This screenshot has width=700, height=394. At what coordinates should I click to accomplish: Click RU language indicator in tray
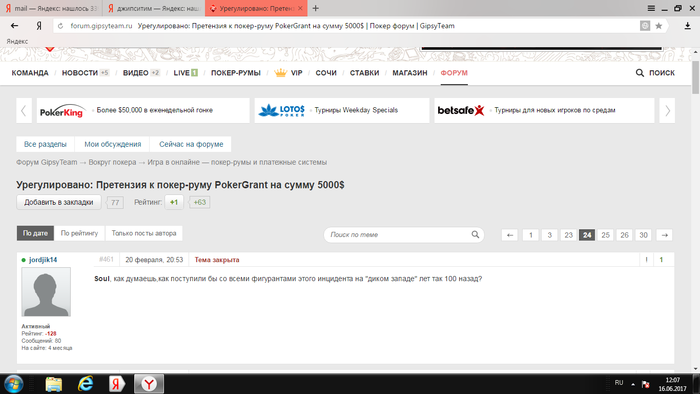tap(619, 383)
